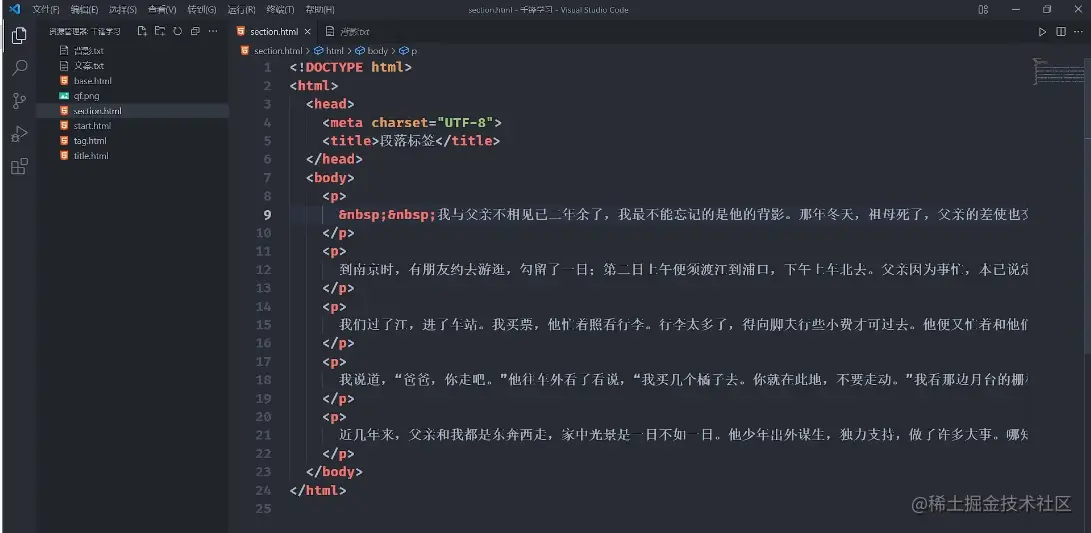Open the 终端(T) menu
Viewport: 1091px width, 533px height.
(x=280, y=10)
